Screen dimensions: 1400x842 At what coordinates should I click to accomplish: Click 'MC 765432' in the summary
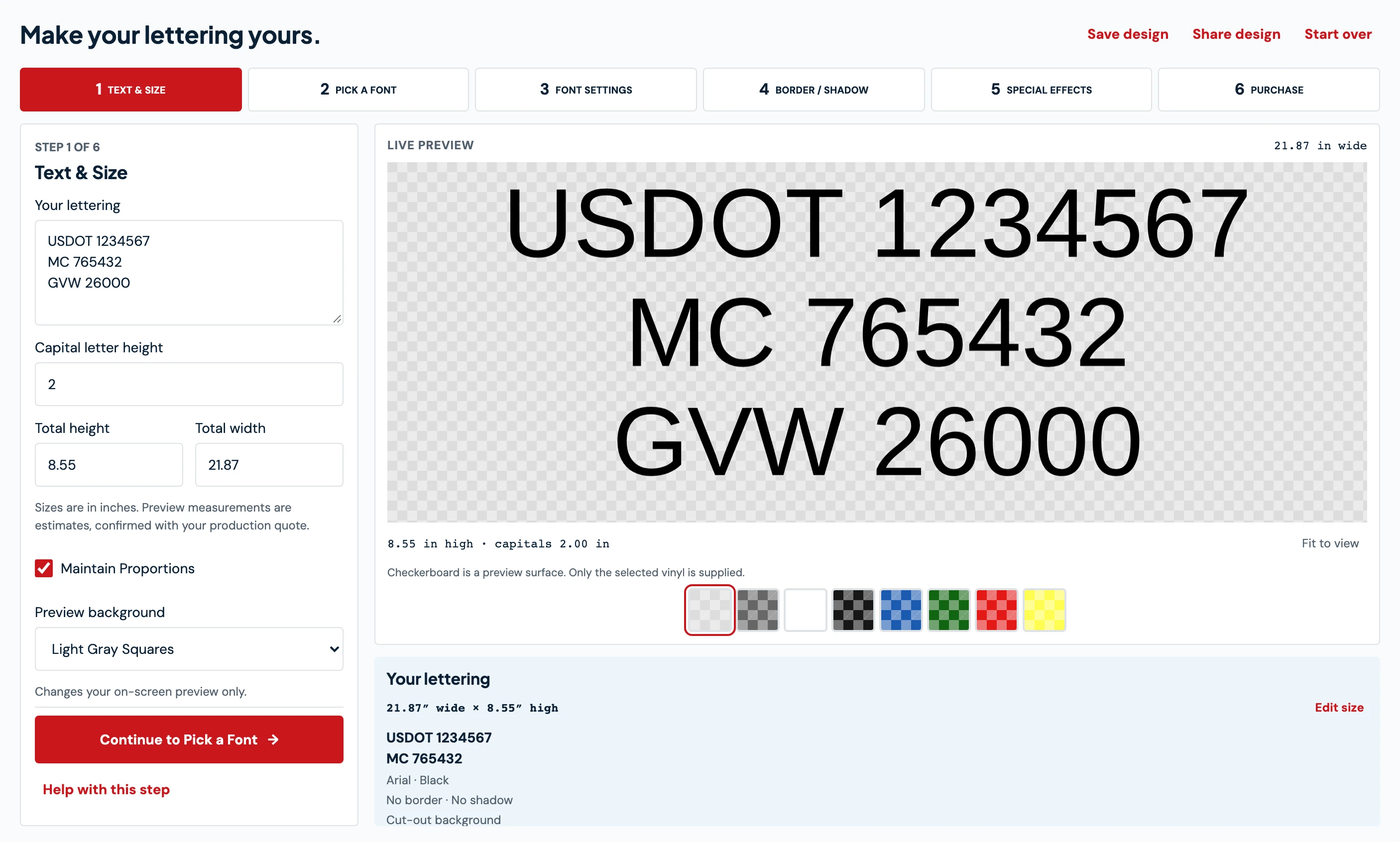[x=424, y=758]
